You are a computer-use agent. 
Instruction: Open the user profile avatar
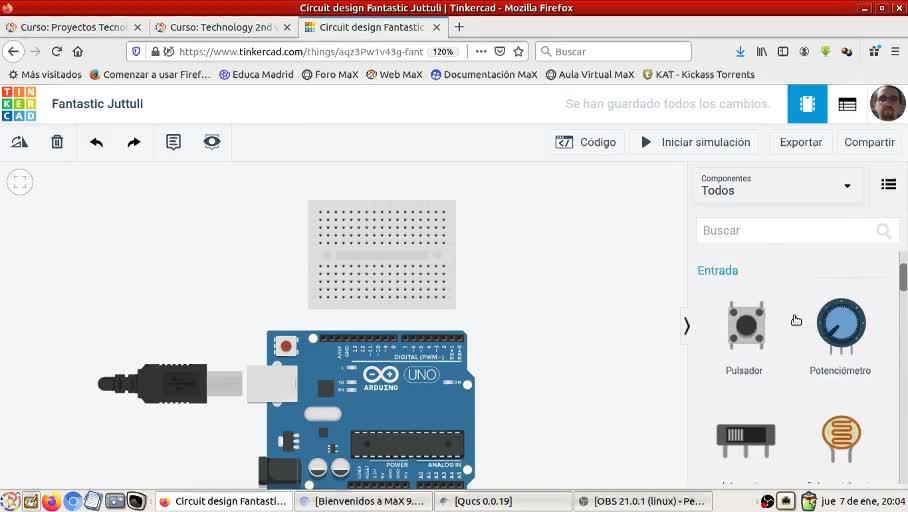pyautogui.click(x=888, y=104)
